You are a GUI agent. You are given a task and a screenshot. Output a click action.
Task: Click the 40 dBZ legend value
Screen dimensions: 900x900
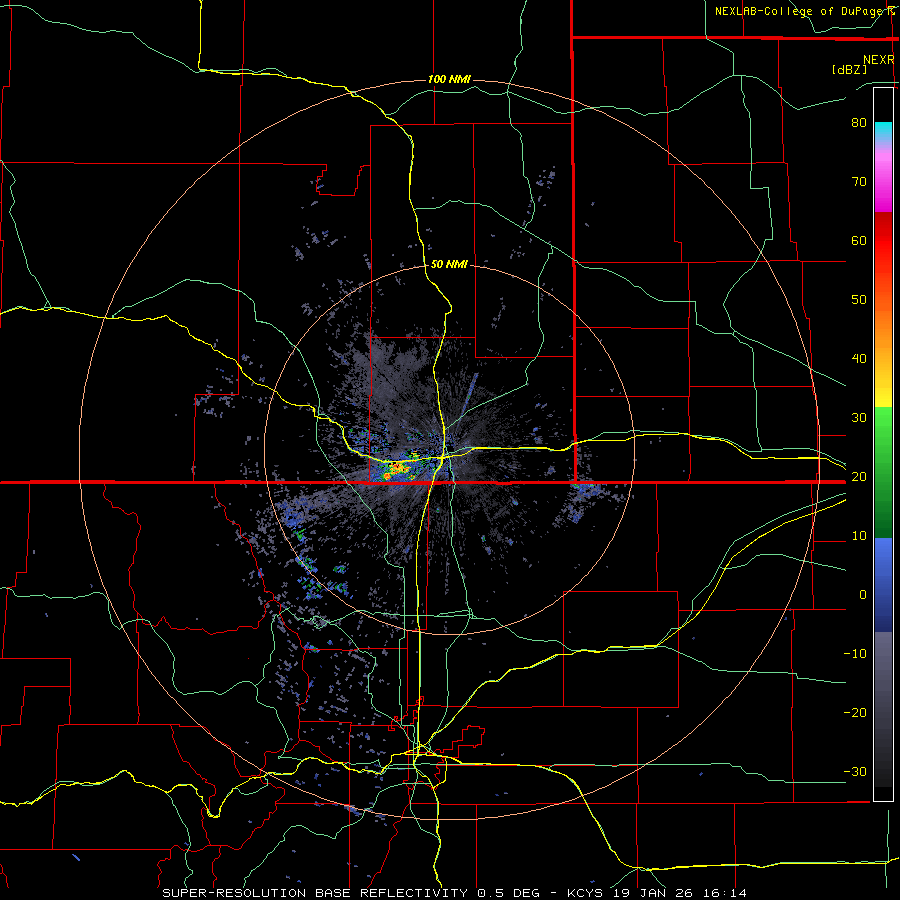pyautogui.click(x=859, y=359)
